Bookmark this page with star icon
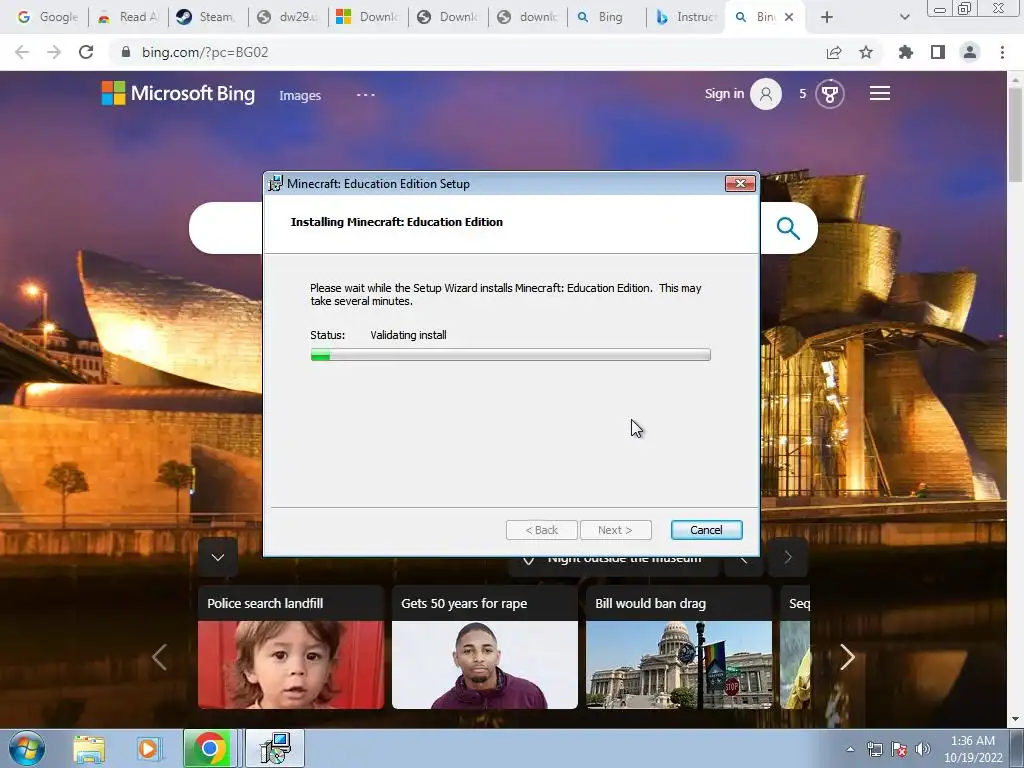Image resolution: width=1024 pixels, height=768 pixels. click(x=866, y=52)
